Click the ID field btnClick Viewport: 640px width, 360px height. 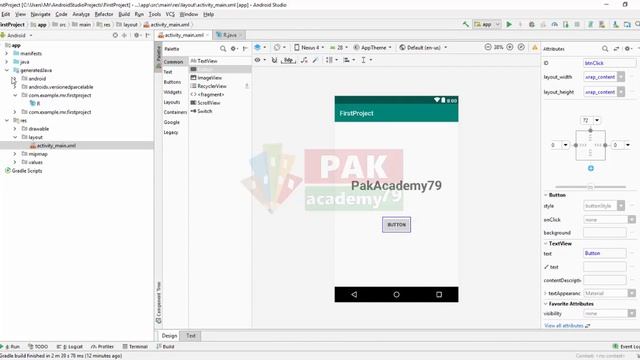coord(609,63)
